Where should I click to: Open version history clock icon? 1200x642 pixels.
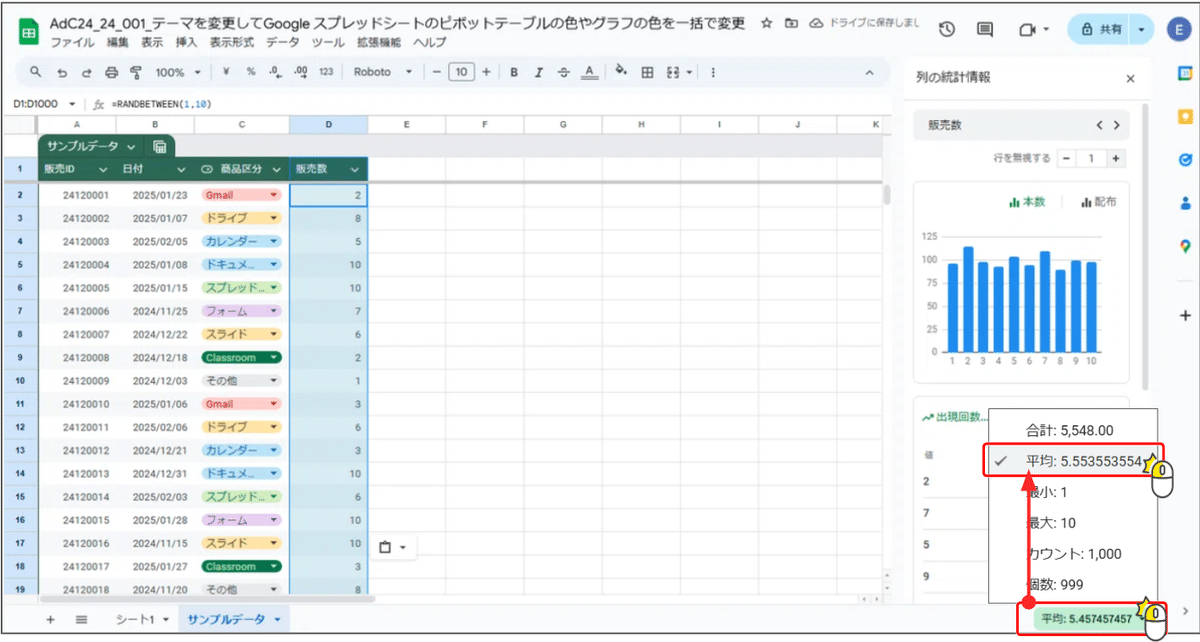[947, 30]
